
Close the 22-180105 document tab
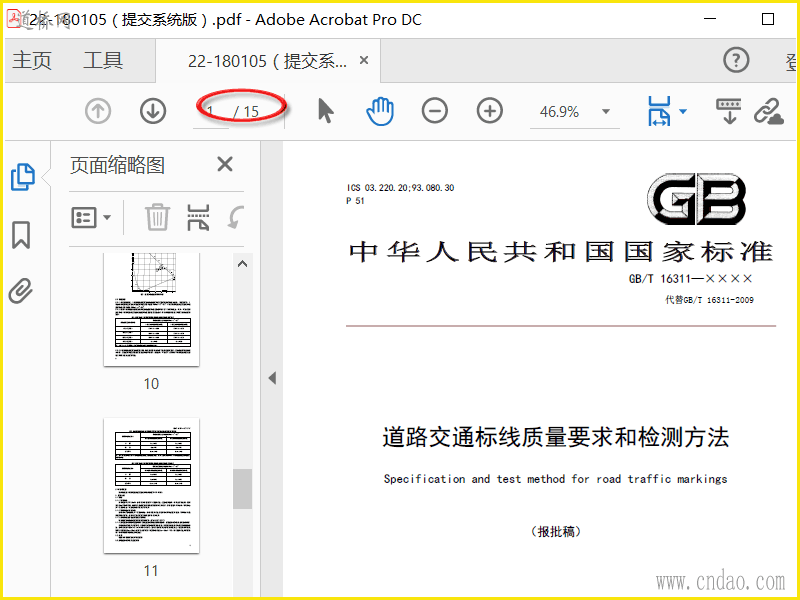coord(364,60)
